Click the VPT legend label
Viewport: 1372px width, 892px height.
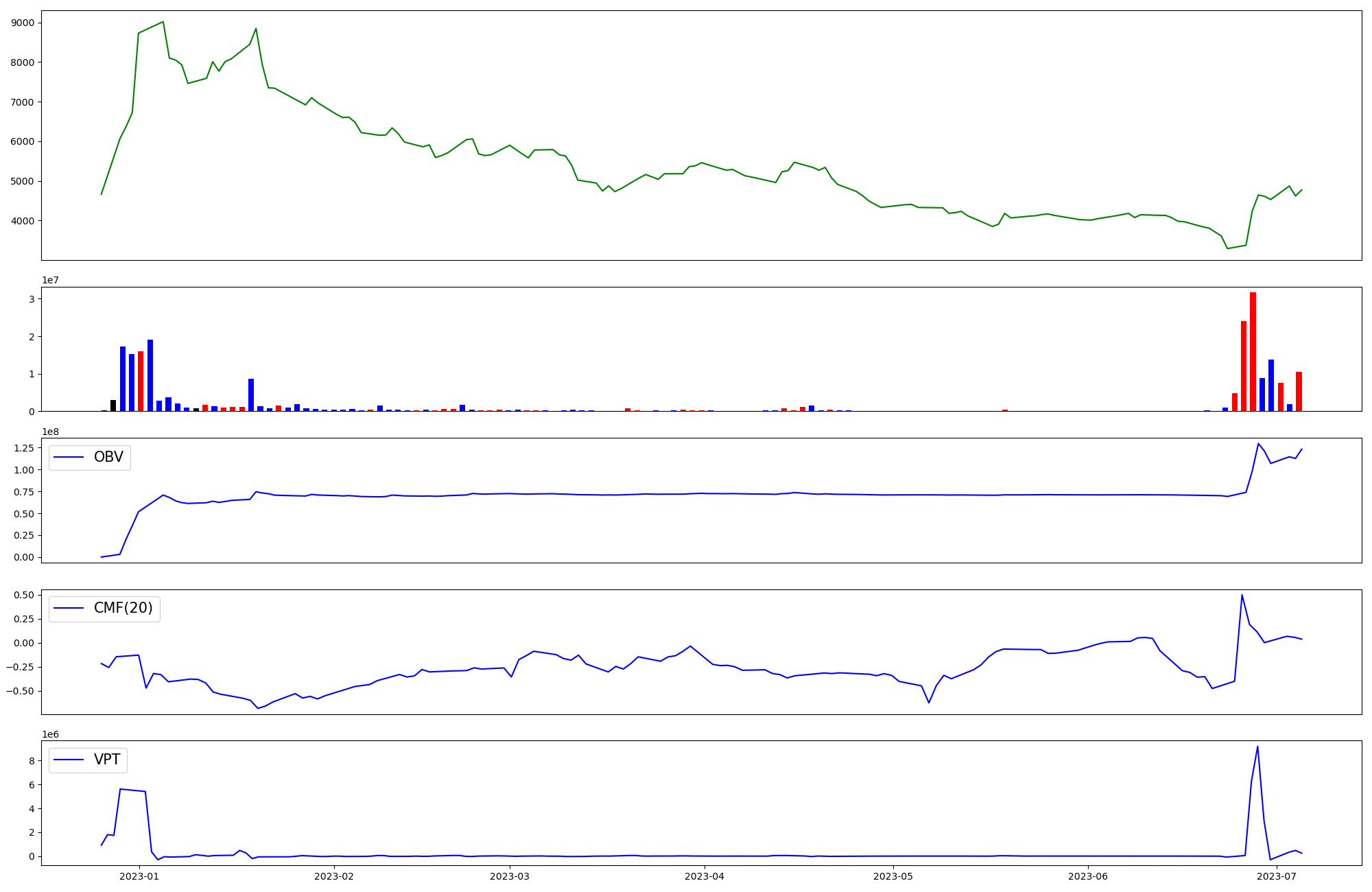[x=107, y=760]
